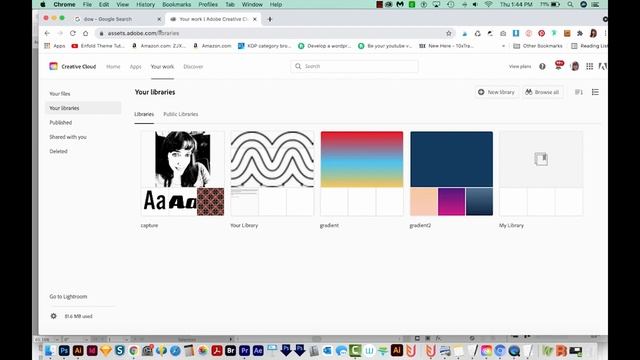Image resolution: width=640 pixels, height=360 pixels.
Task: Open the Bookmarks menu
Action: (176, 4)
